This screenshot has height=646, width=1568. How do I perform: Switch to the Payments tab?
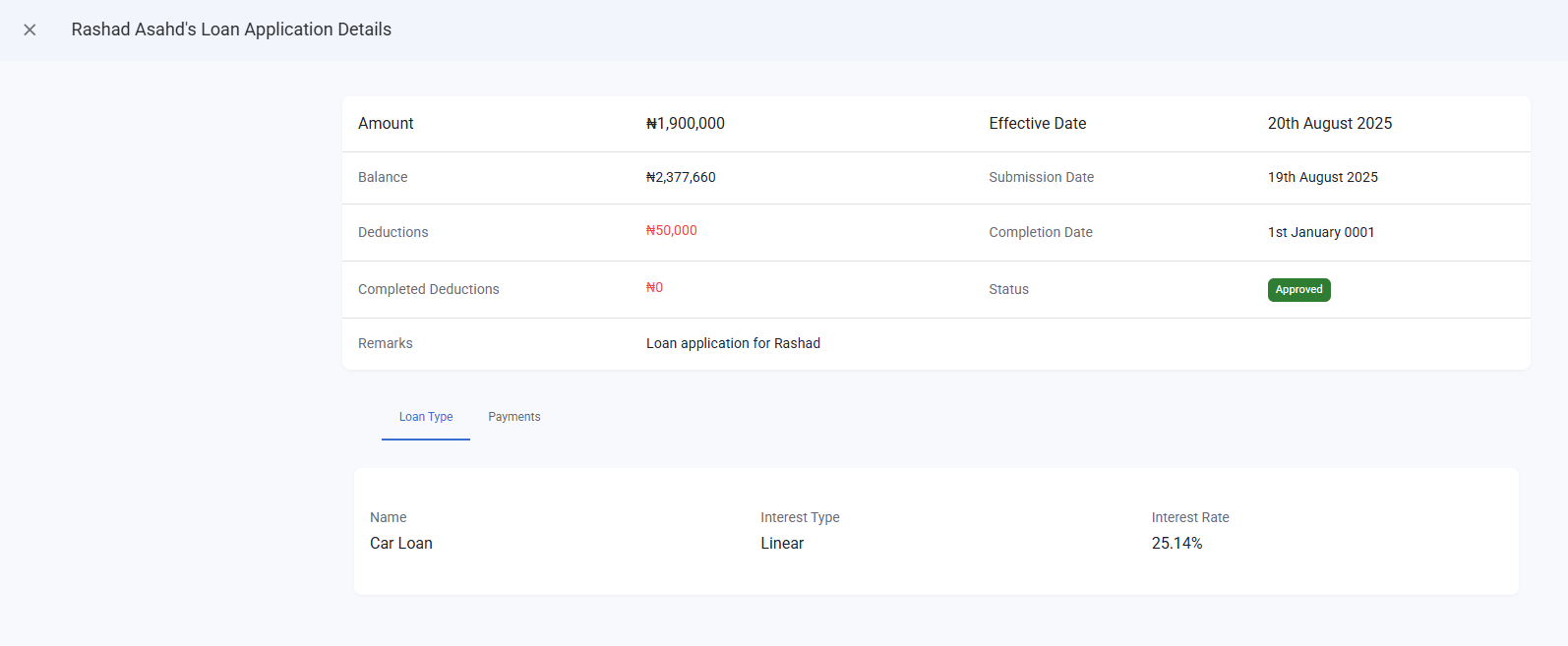[513, 417]
